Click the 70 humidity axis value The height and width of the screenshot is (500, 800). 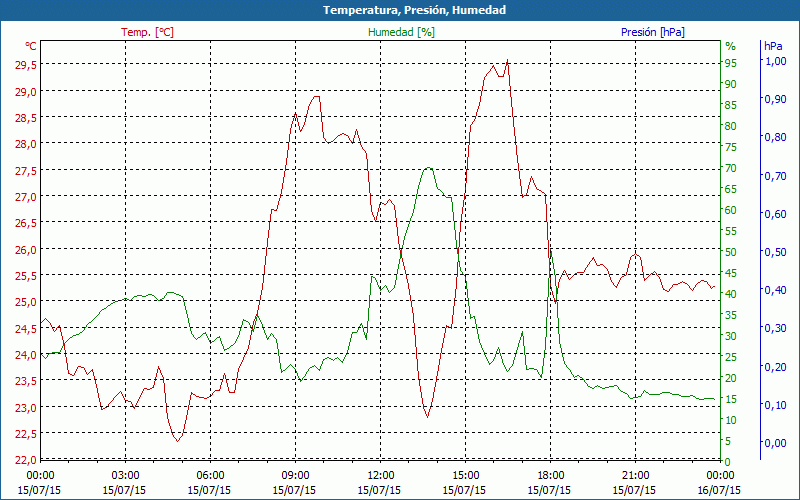click(x=731, y=168)
